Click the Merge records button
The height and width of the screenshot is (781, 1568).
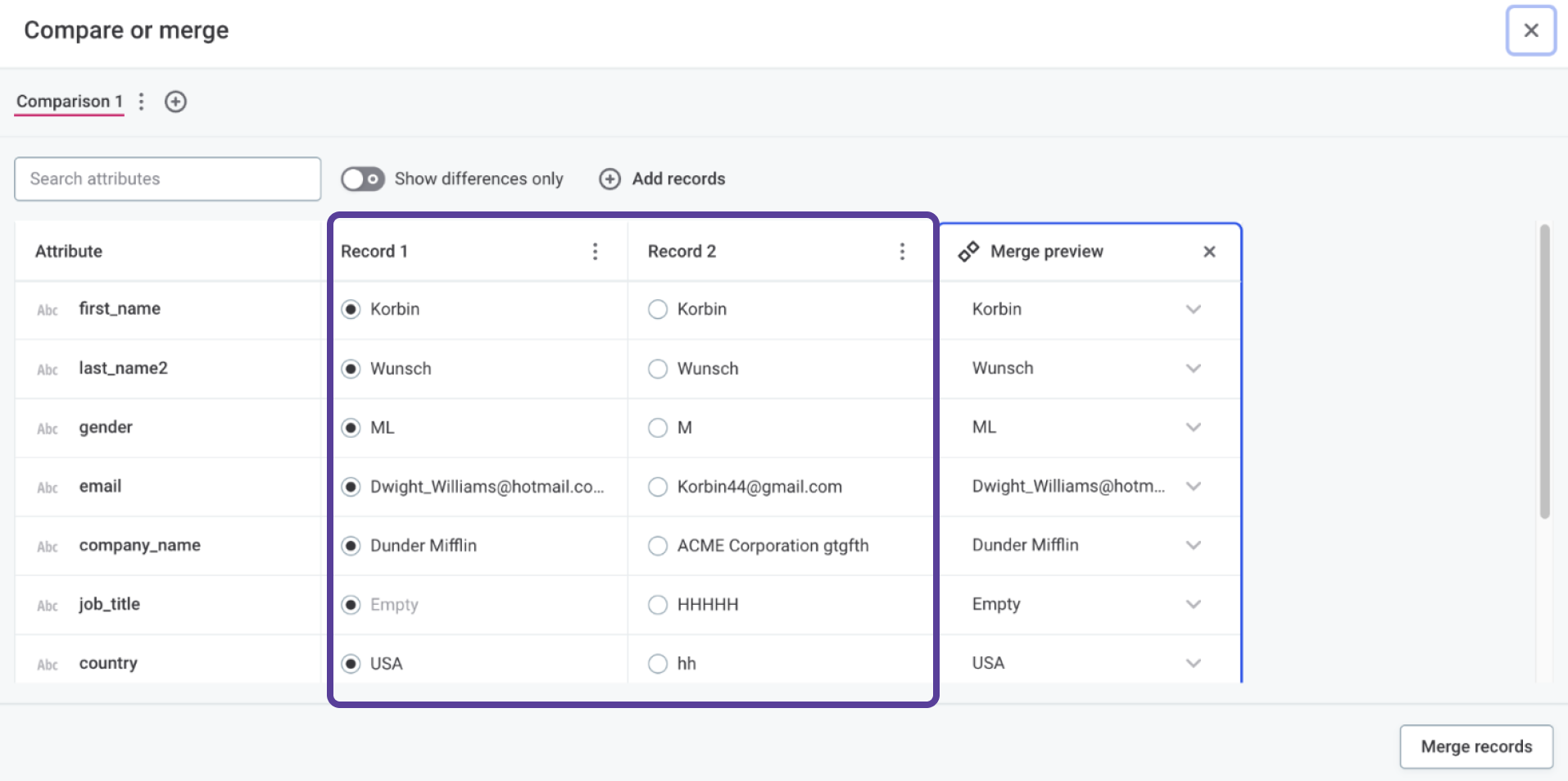click(1475, 746)
